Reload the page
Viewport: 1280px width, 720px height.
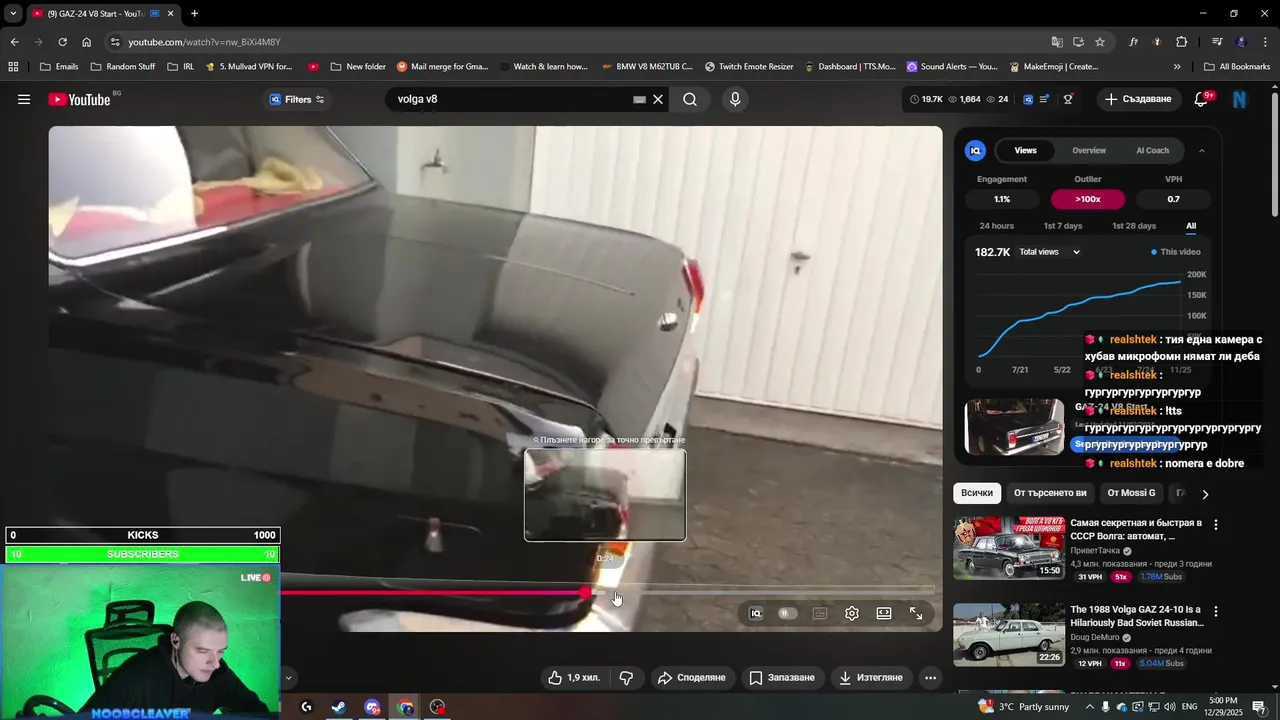point(62,42)
